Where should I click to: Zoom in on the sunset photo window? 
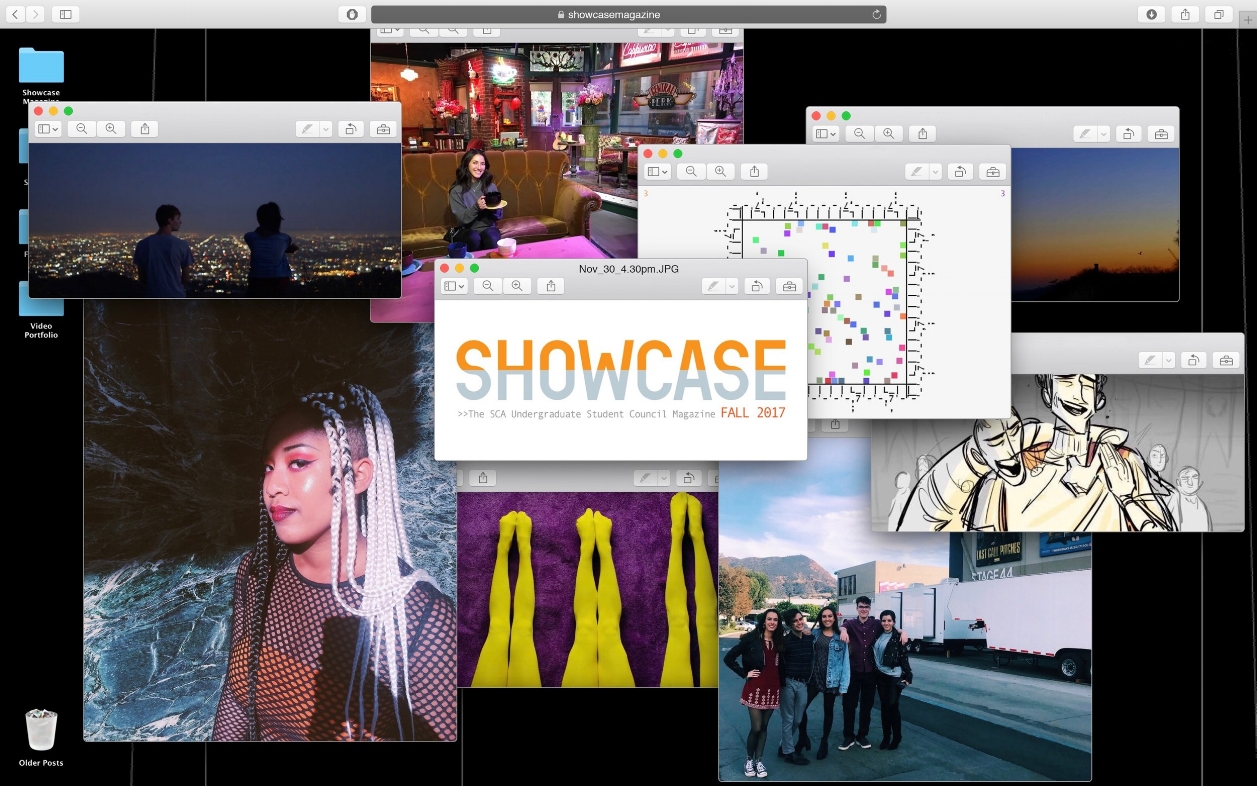click(x=888, y=134)
